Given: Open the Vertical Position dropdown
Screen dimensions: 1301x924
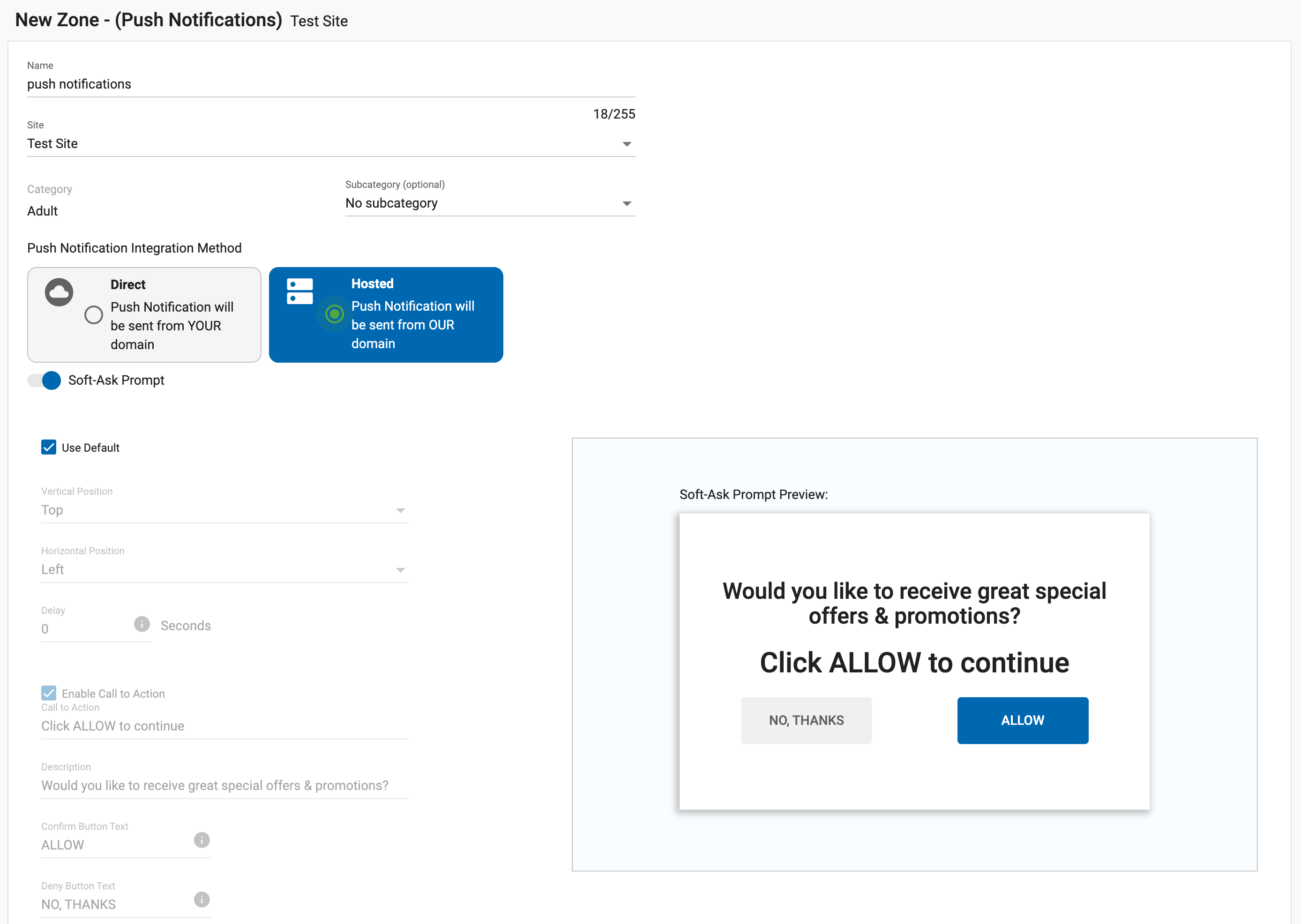Looking at the screenshot, I should pos(224,510).
